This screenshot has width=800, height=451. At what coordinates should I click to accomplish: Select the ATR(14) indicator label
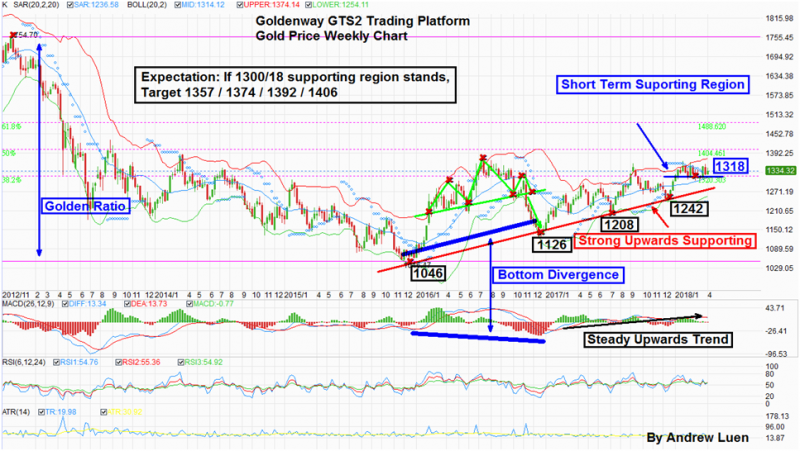tap(17, 411)
